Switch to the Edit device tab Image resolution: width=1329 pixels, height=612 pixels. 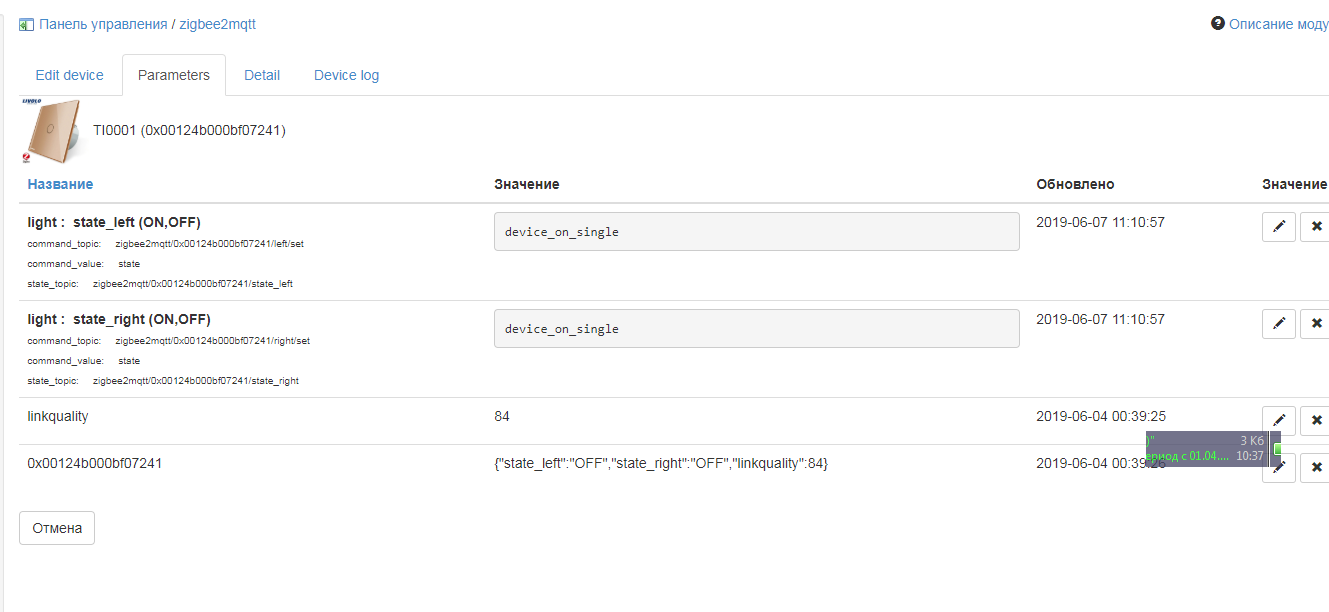pos(69,75)
